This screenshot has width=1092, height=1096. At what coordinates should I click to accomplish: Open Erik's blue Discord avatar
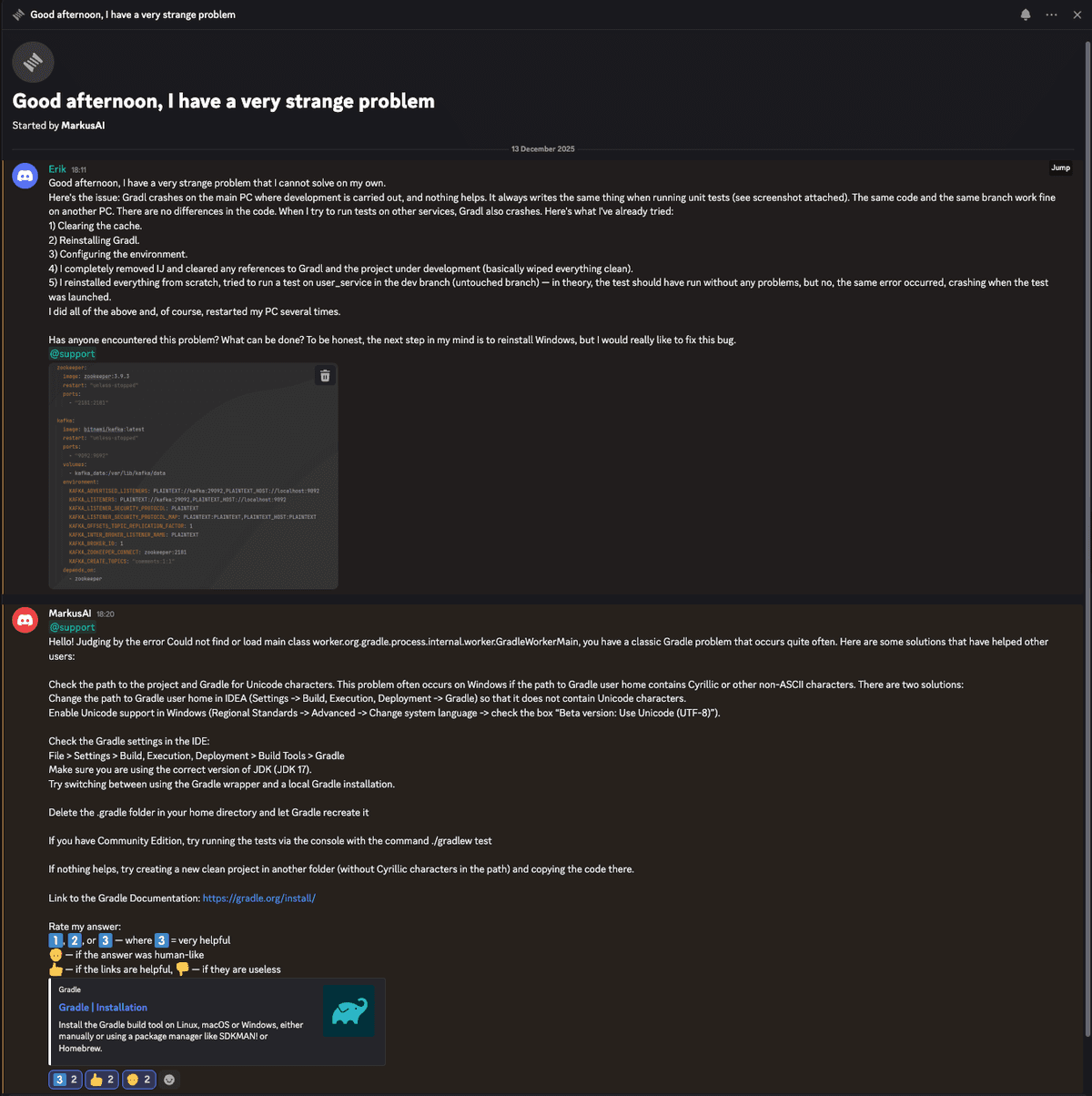click(25, 176)
